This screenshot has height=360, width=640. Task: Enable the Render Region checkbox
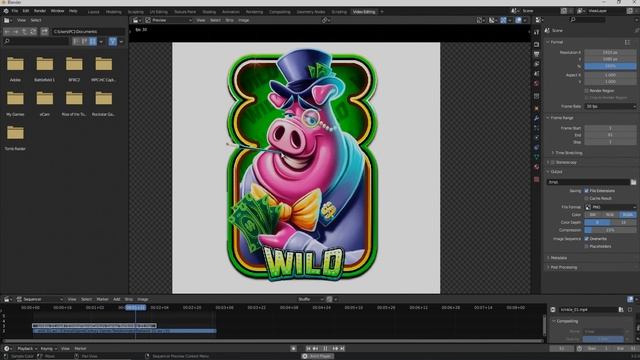click(587, 91)
